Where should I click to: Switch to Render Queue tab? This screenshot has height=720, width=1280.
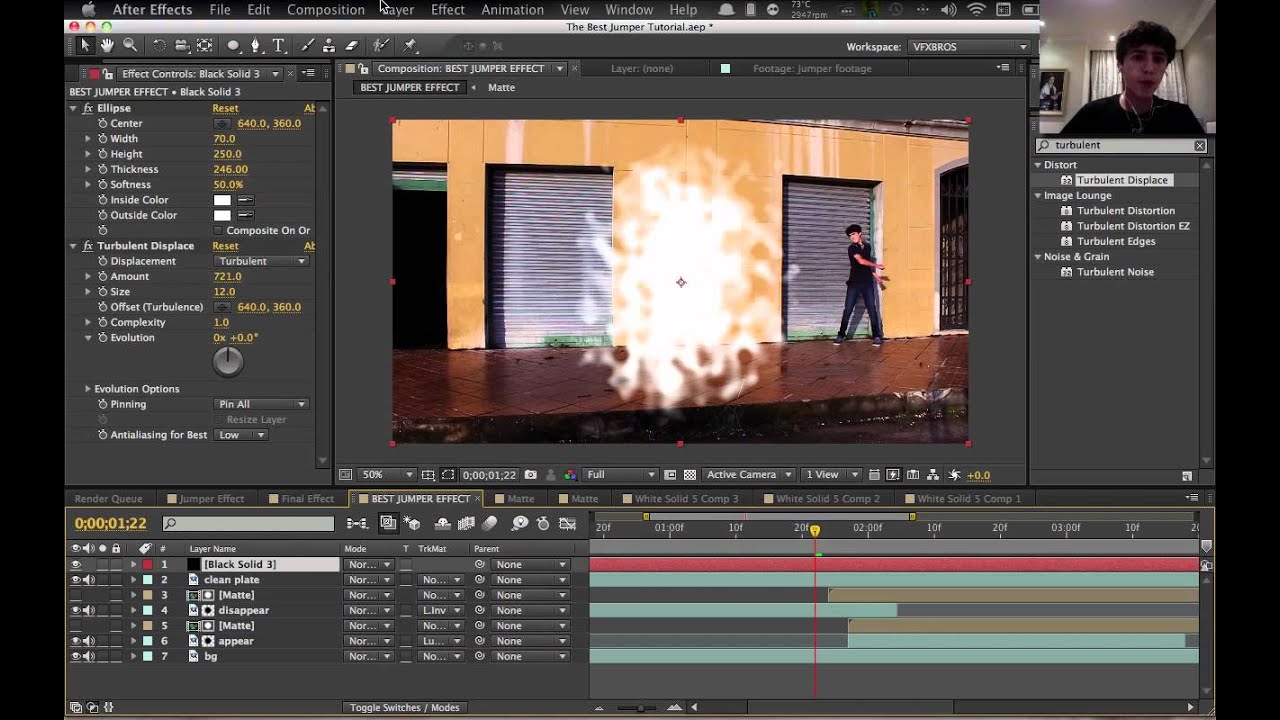pyautogui.click(x=108, y=499)
